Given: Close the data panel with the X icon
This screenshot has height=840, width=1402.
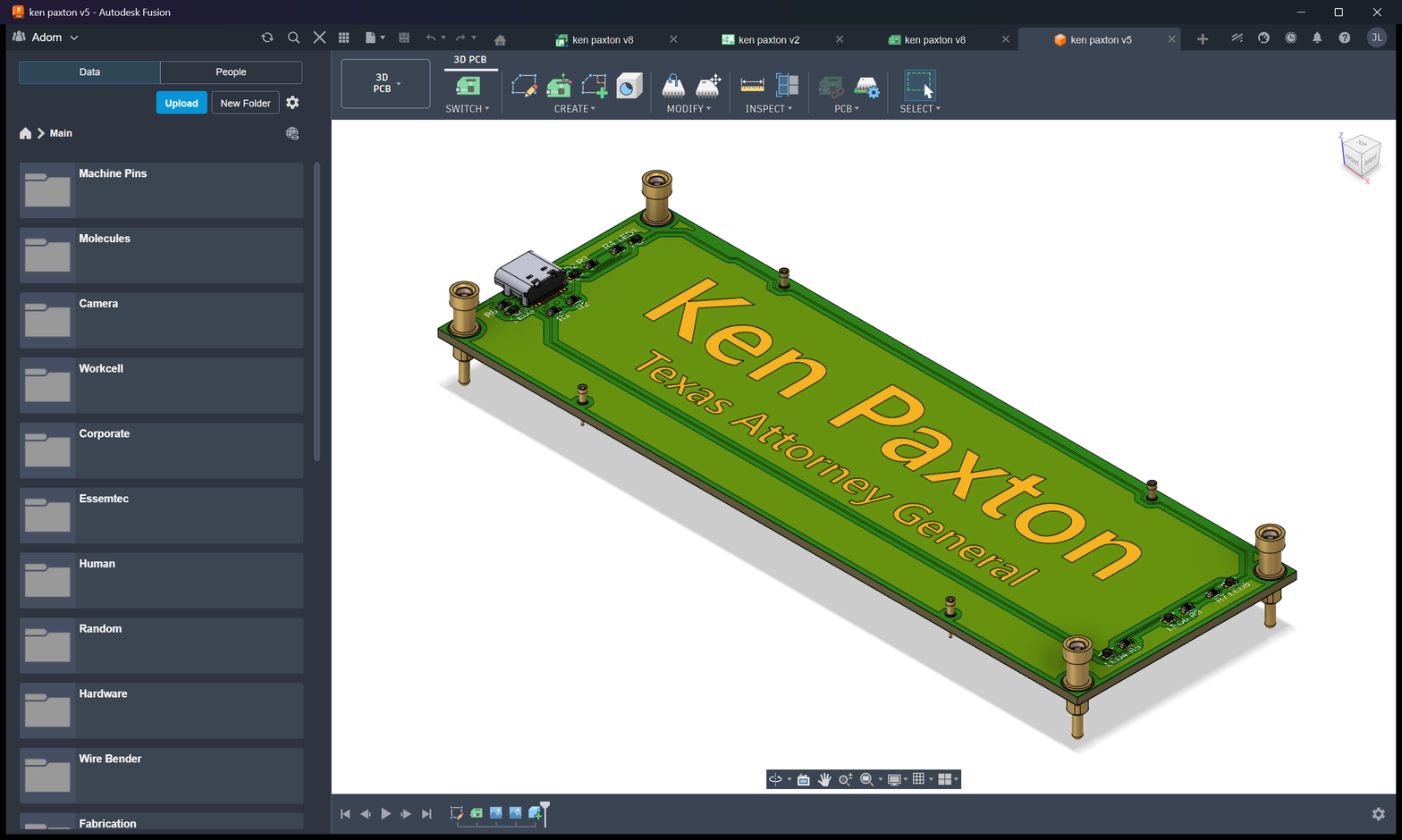Looking at the screenshot, I should 319,38.
